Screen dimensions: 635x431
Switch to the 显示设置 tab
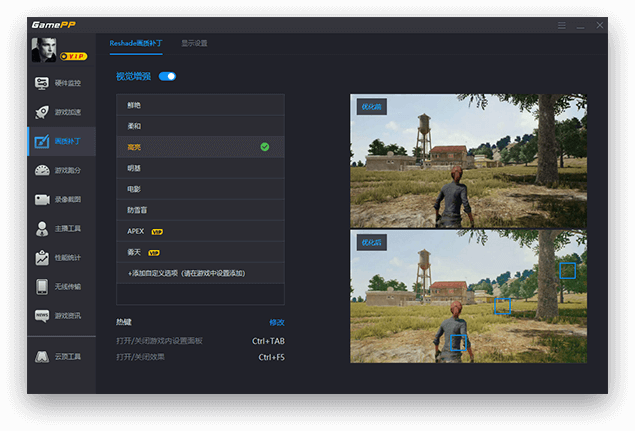pos(194,43)
